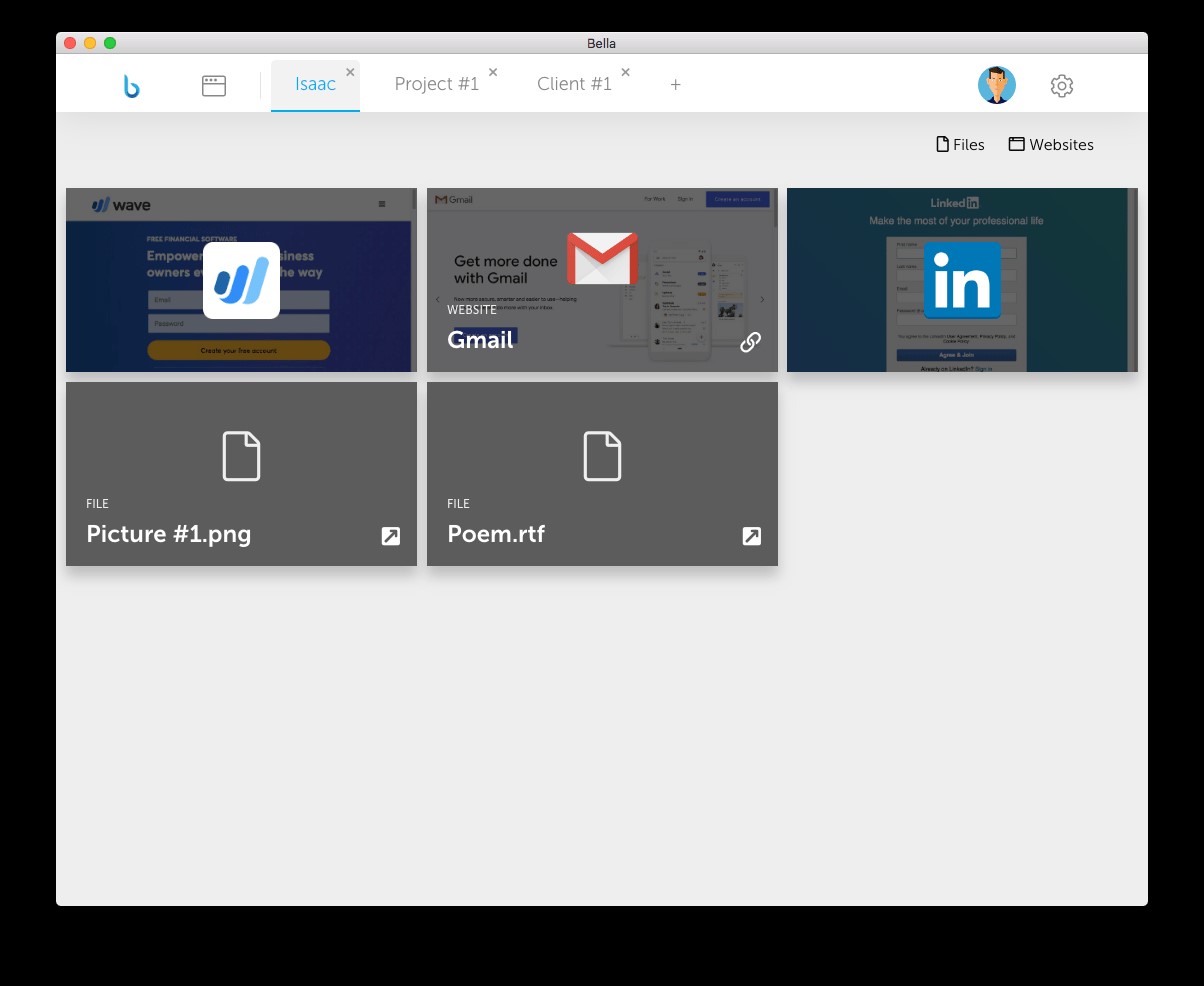Close the Project #1 tab
This screenshot has height=986, width=1204.
point(493,72)
